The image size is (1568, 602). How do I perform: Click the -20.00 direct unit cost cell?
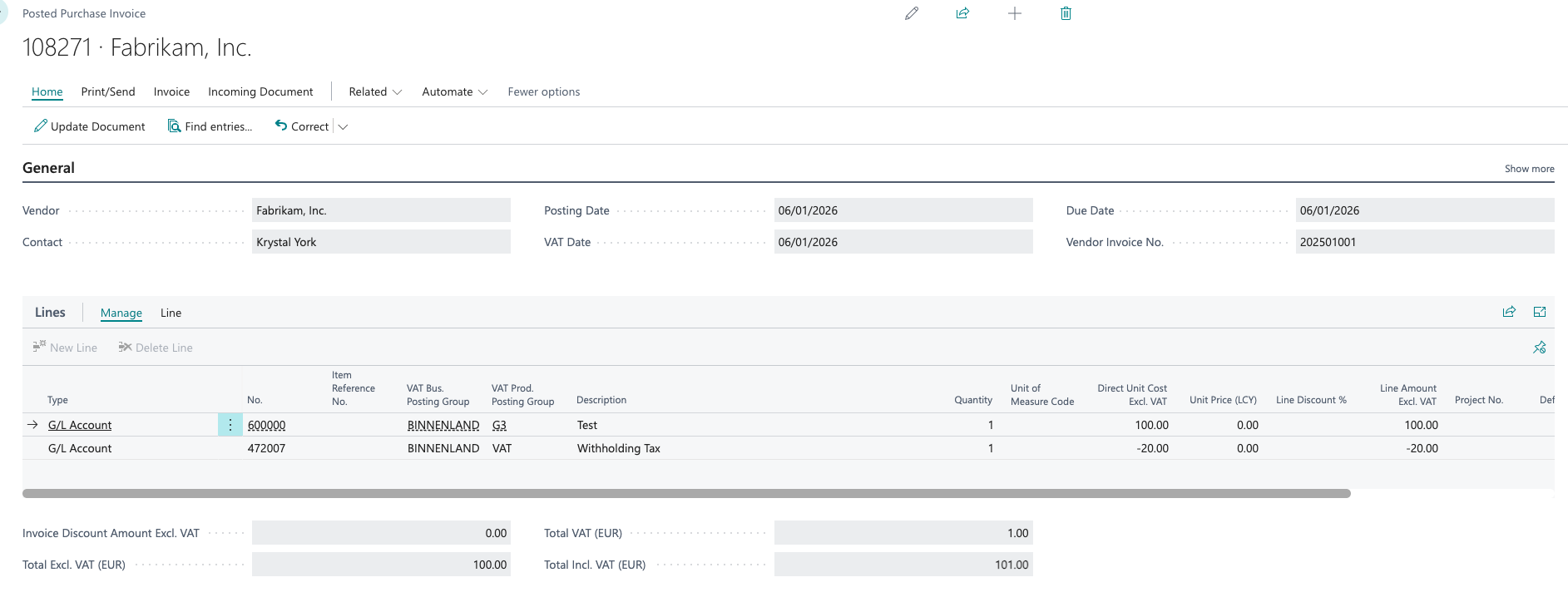[x=1152, y=448]
